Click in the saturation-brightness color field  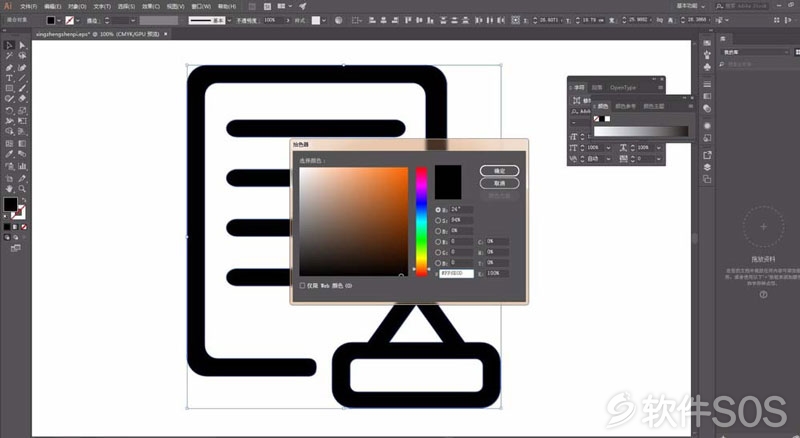tap(354, 222)
